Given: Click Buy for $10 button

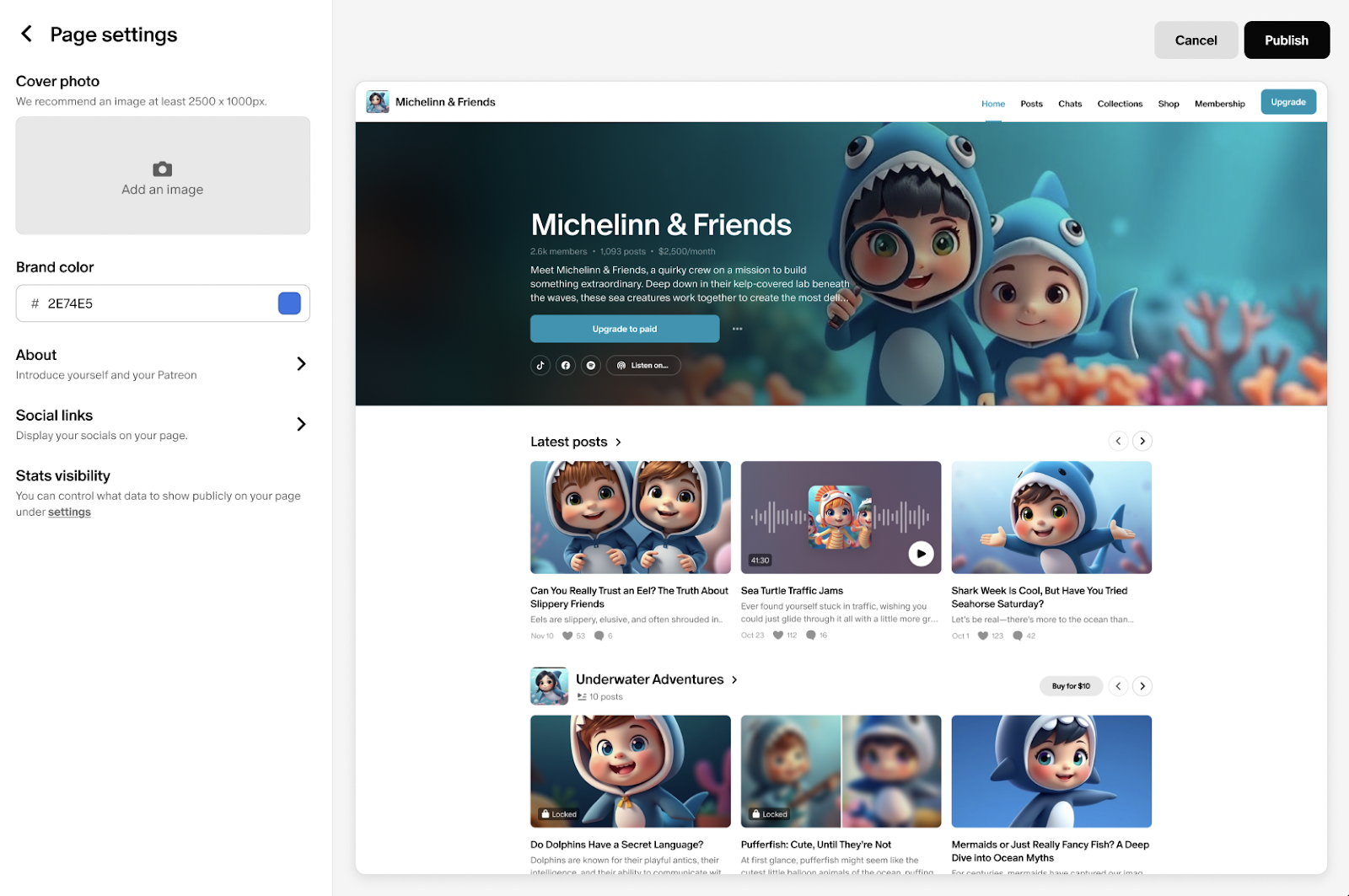Looking at the screenshot, I should 1071,686.
